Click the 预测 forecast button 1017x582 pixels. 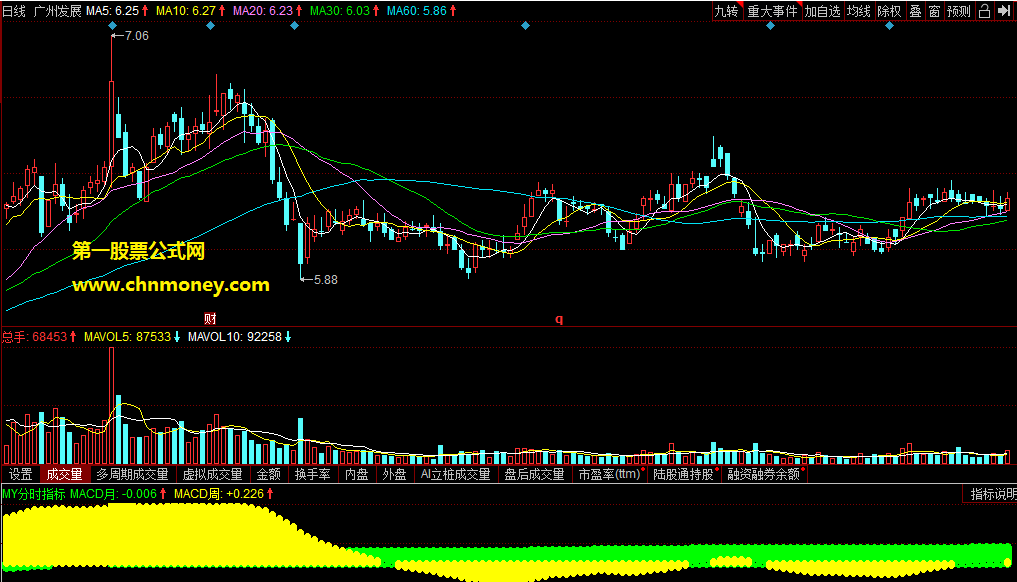pyautogui.click(x=959, y=11)
